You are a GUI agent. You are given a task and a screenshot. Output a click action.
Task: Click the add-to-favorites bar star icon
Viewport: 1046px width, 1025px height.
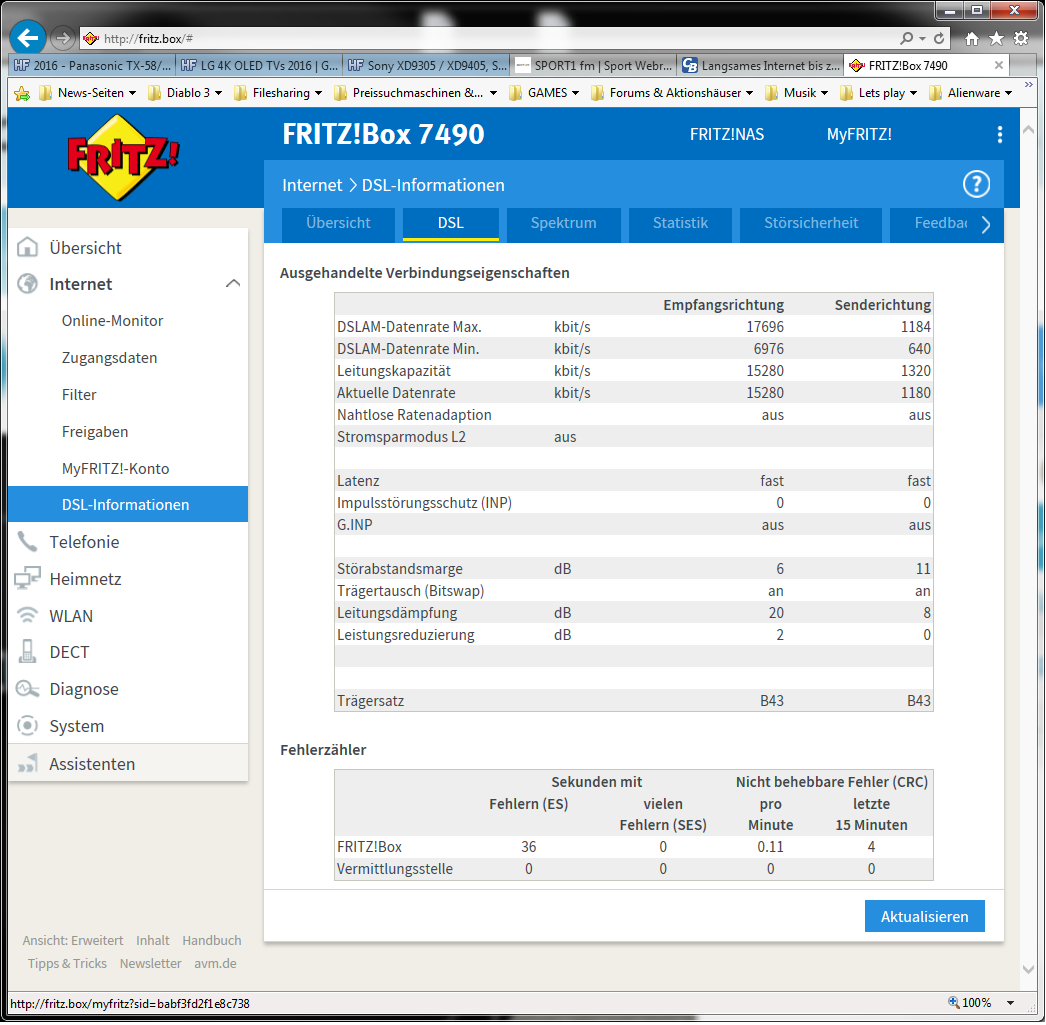[22, 93]
